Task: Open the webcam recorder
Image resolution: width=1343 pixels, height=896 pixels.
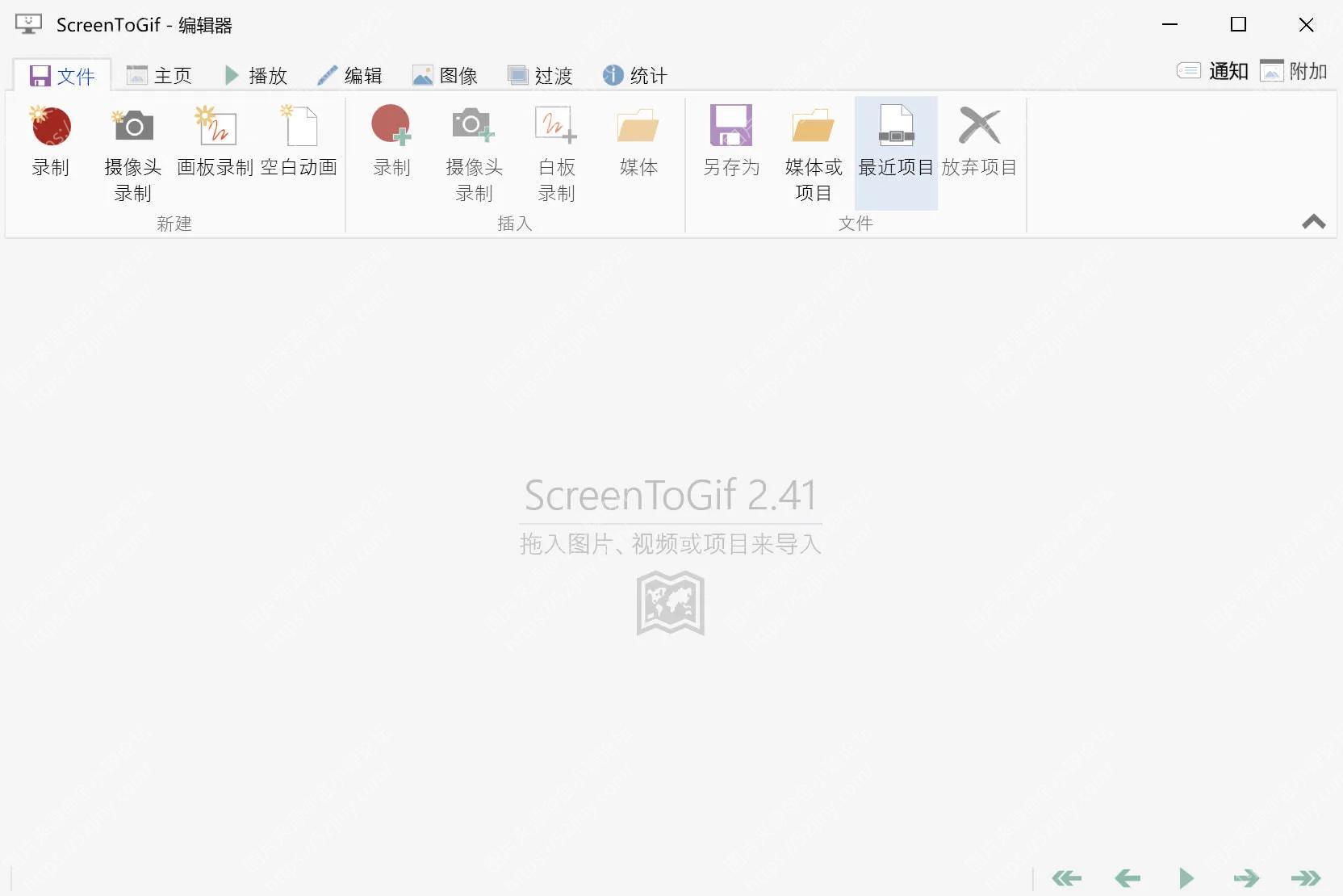Action: click(x=132, y=153)
